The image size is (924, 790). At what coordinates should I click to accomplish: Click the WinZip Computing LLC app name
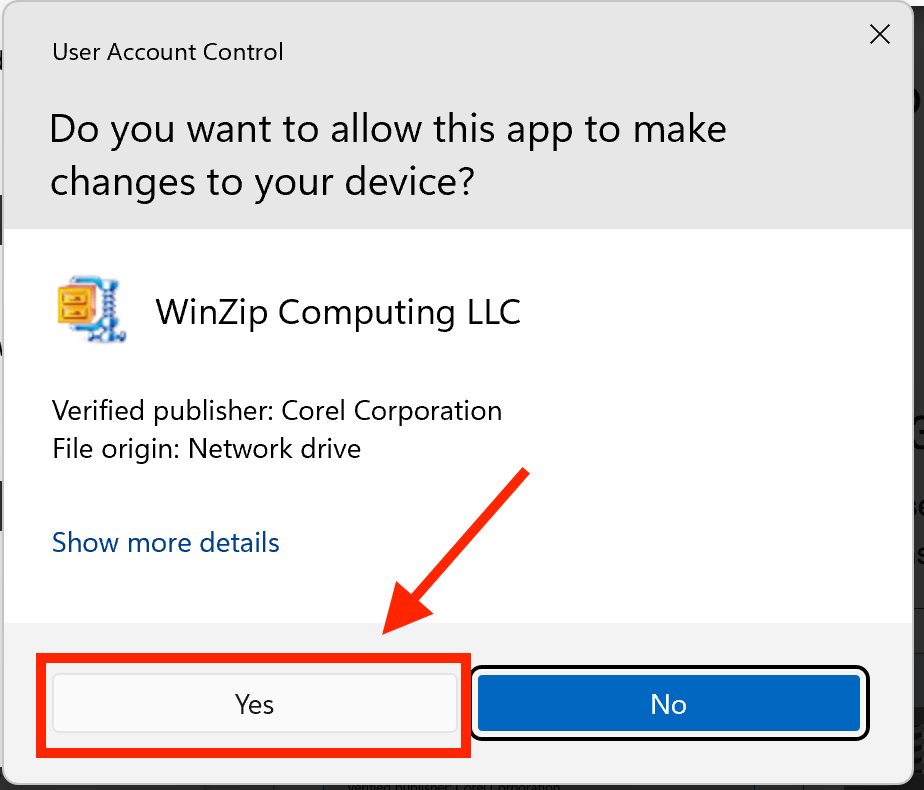click(337, 311)
